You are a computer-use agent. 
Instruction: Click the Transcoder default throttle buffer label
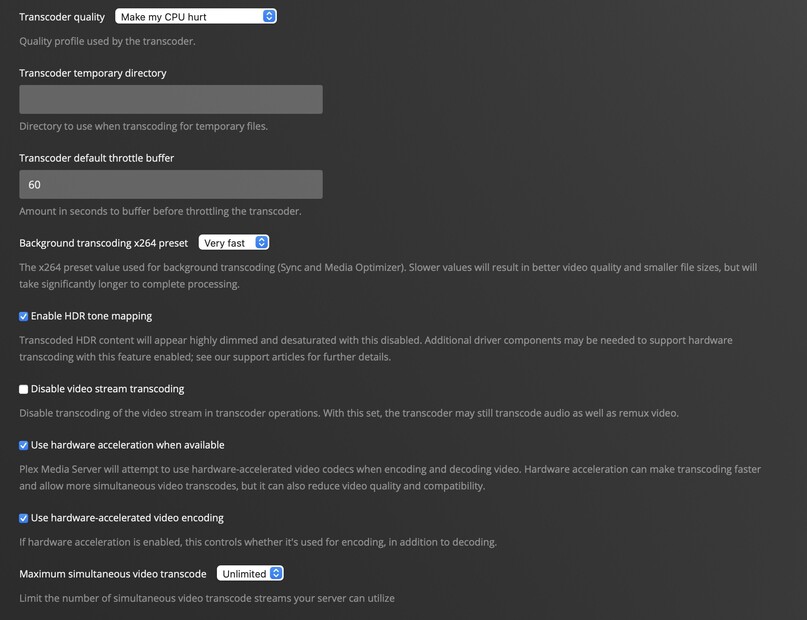point(97,158)
